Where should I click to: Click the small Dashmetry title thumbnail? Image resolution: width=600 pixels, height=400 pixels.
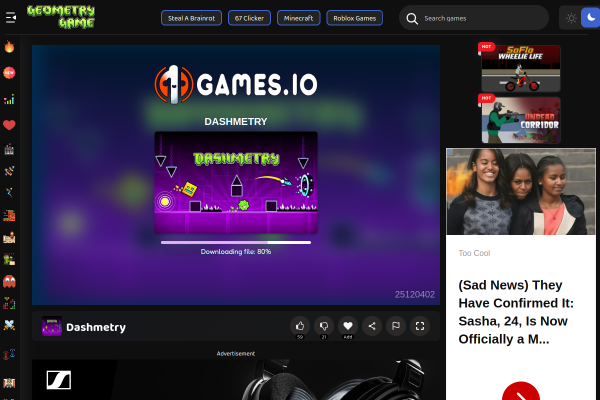click(x=52, y=326)
